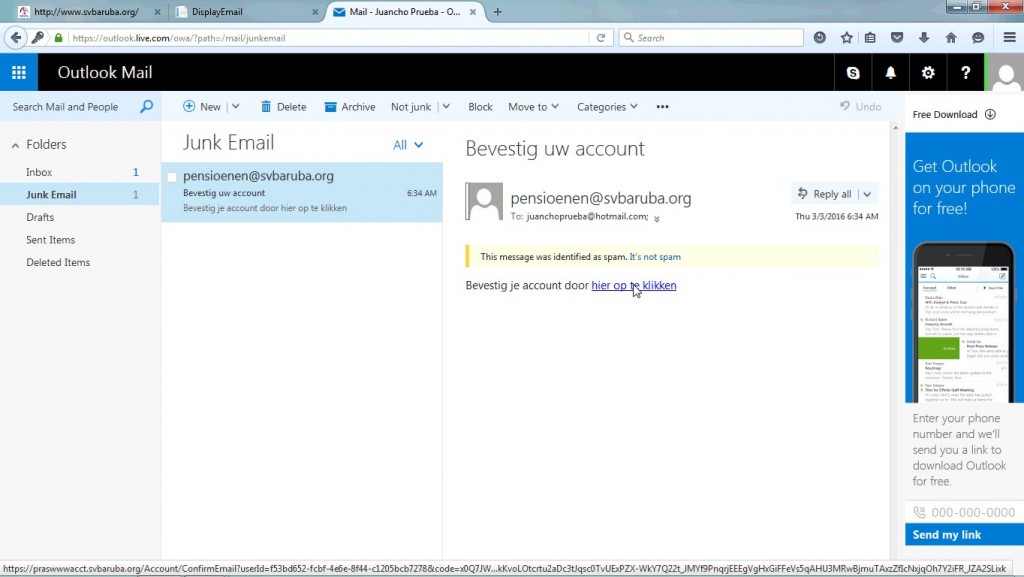Viewport: 1024px width, 577px height.
Task: Archive the selected message
Action: [349, 106]
